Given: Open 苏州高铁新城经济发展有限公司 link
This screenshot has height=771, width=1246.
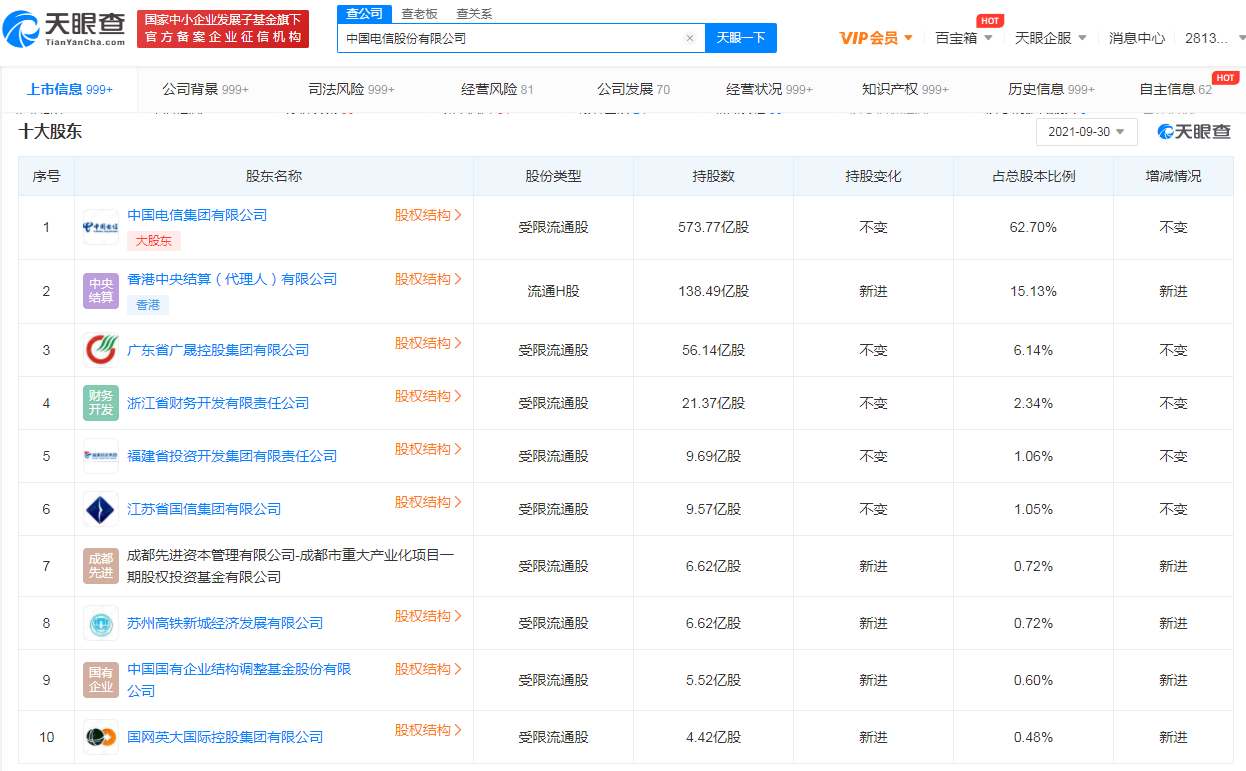Looking at the screenshot, I should tap(225, 623).
